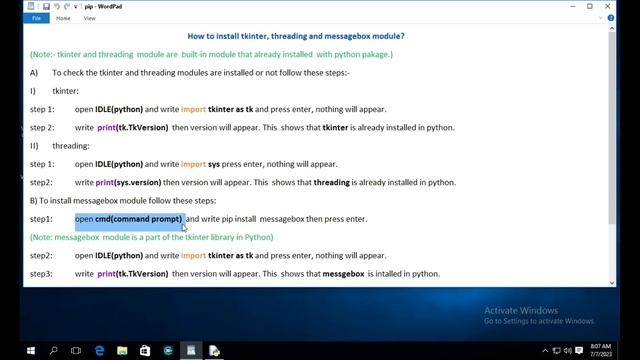
Task: Open the Customize Quick Access Toolbar dropdown
Action: pos(76,7)
